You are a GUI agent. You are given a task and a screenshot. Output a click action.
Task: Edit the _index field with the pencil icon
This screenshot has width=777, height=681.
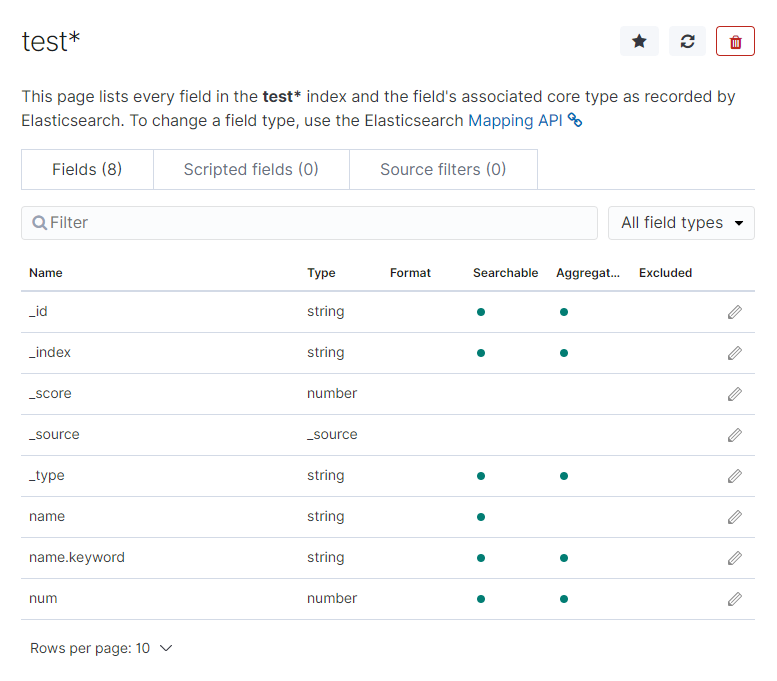735,353
